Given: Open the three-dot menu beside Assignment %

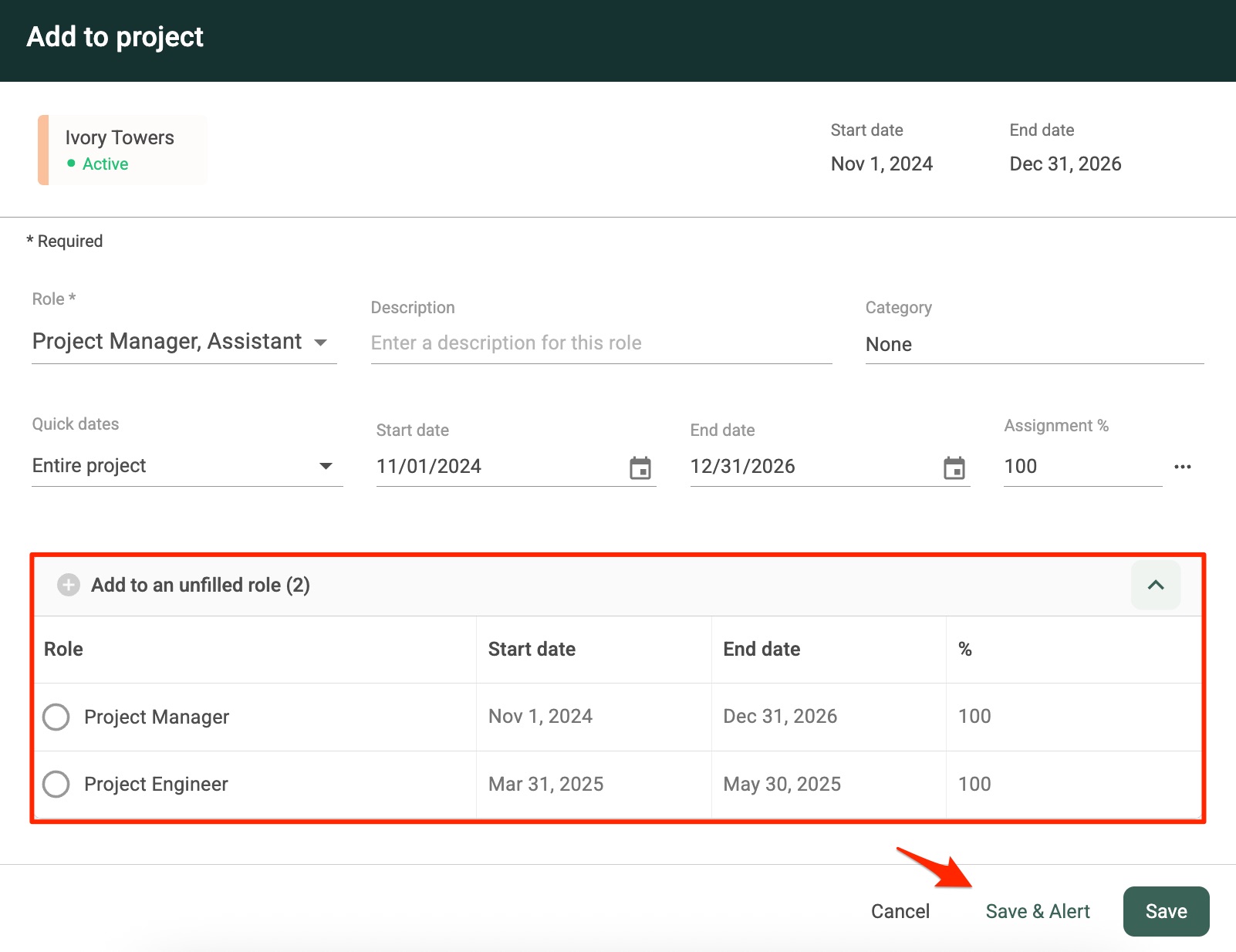Looking at the screenshot, I should [x=1183, y=467].
